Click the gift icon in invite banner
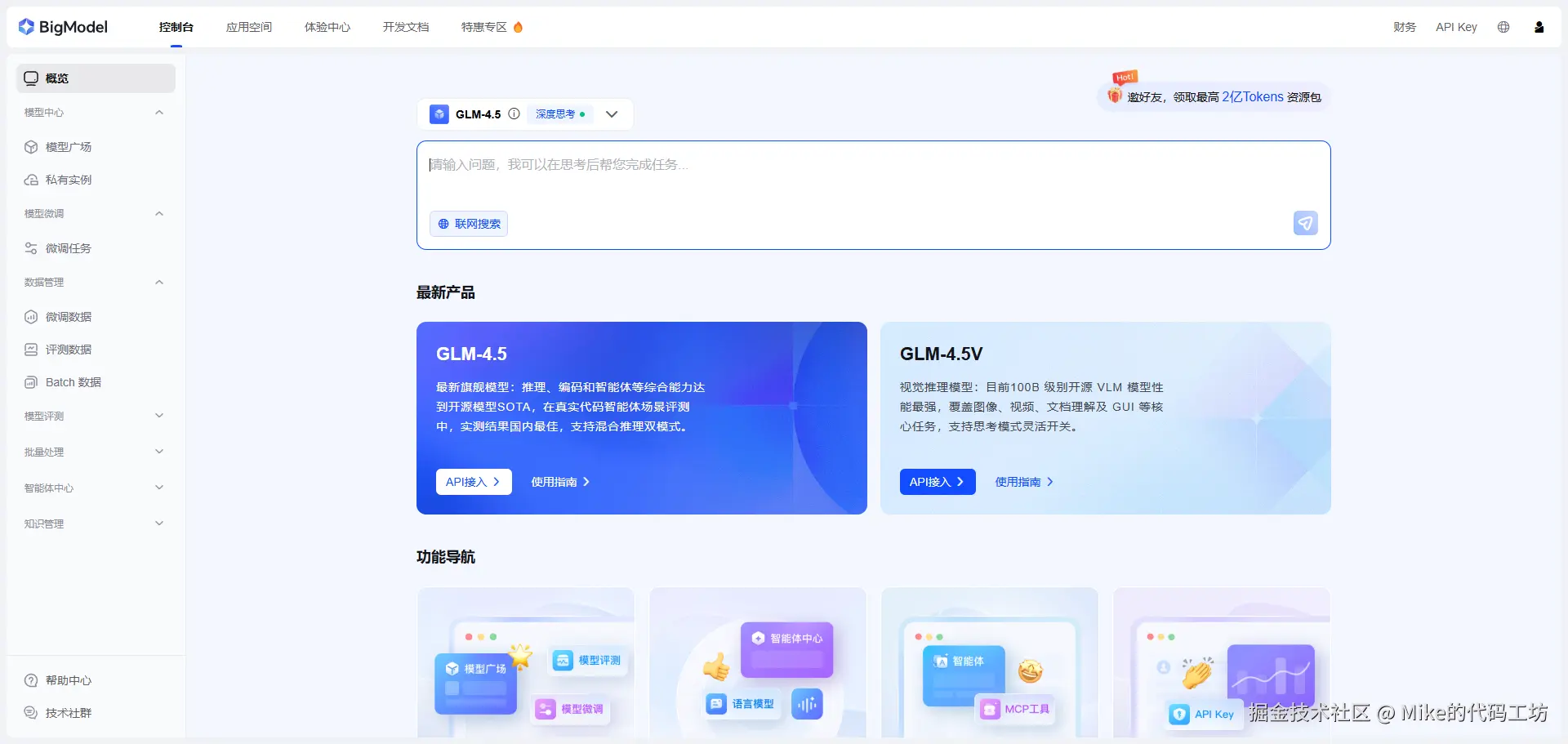Screen dimensions: 1568x744 pos(1115,95)
